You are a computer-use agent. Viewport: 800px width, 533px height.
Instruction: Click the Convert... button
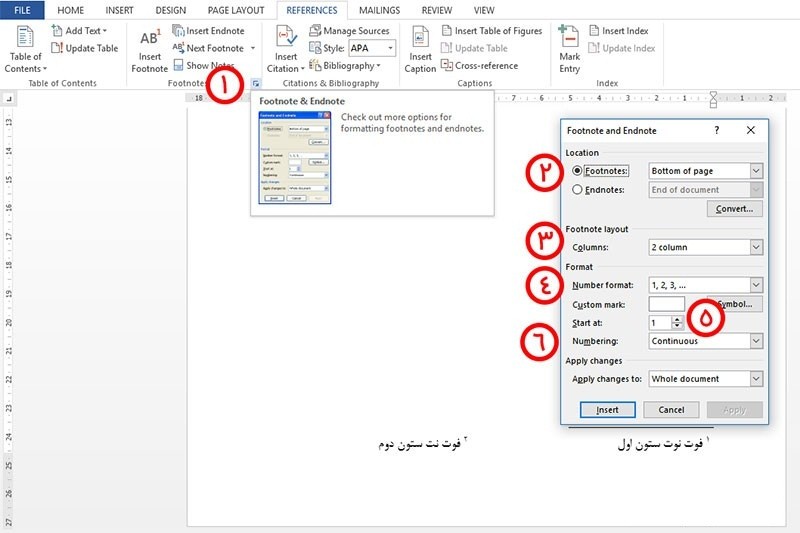735,209
